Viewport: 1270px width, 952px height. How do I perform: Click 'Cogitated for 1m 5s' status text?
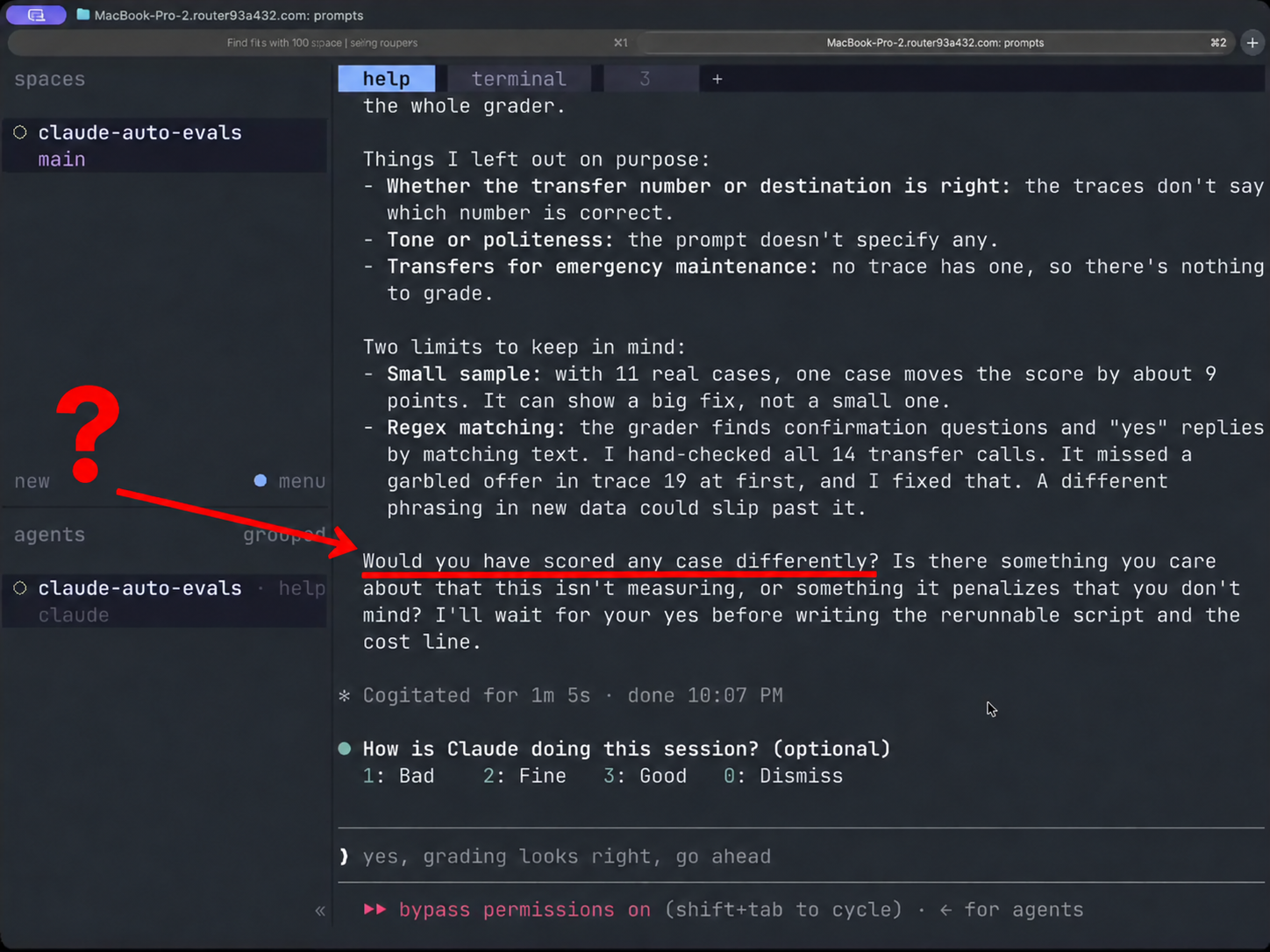tap(477, 695)
